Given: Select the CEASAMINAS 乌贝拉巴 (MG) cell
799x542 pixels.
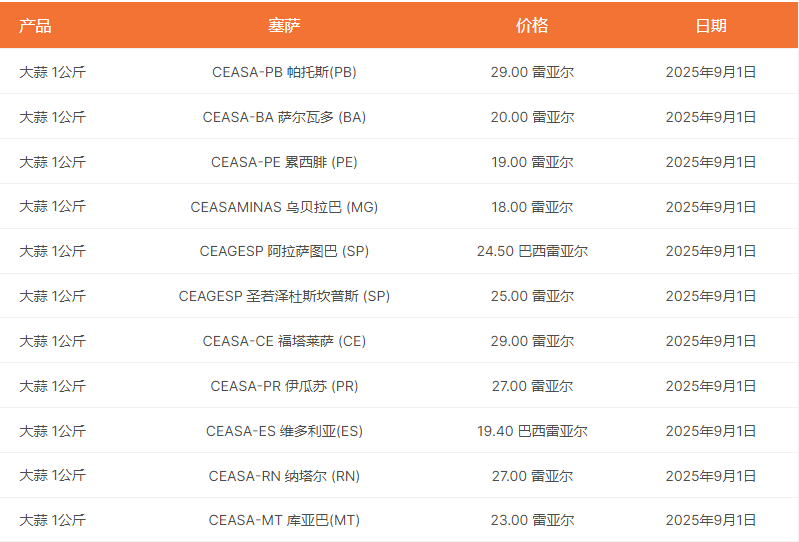Looking at the screenshot, I should click(284, 207).
